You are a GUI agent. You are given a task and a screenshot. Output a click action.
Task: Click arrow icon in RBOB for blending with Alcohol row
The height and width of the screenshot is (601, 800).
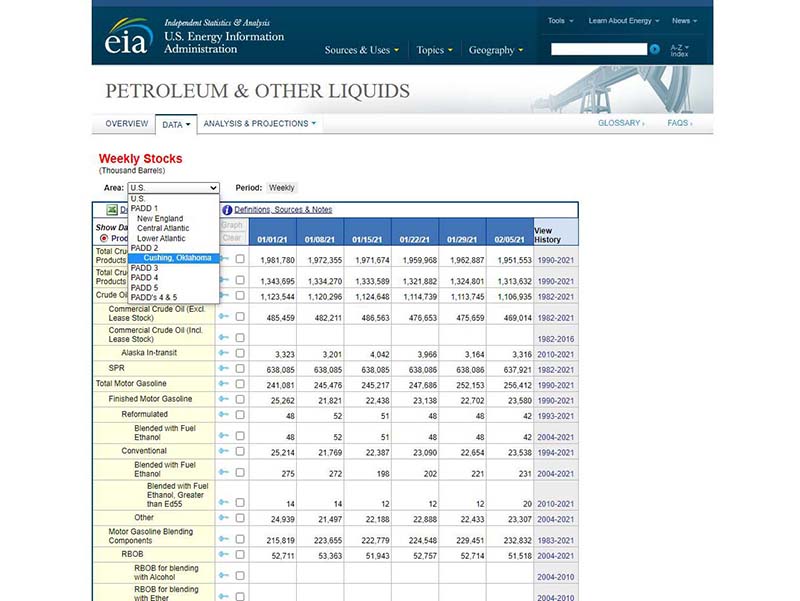pyautogui.click(x=223, y=575)
